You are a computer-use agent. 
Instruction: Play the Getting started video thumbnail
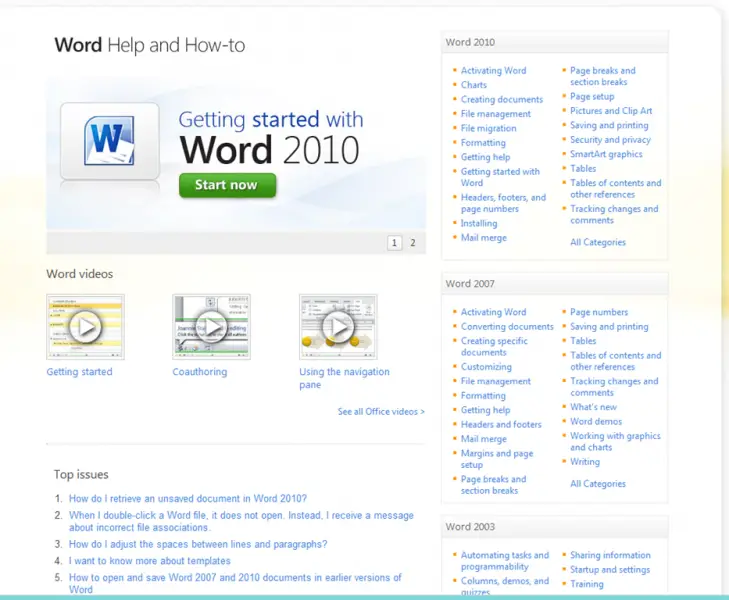click(86, 327)
